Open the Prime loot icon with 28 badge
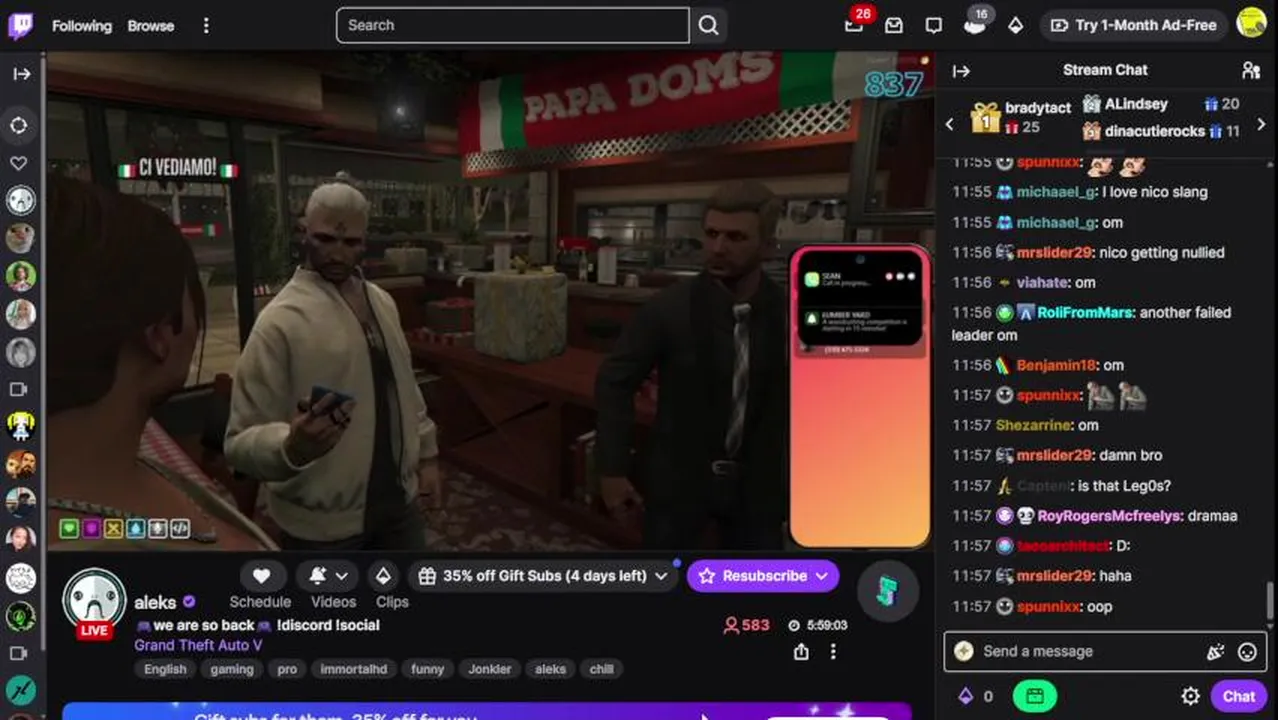The width and height of the screenshot is (1278, 720). pos(854,25)
